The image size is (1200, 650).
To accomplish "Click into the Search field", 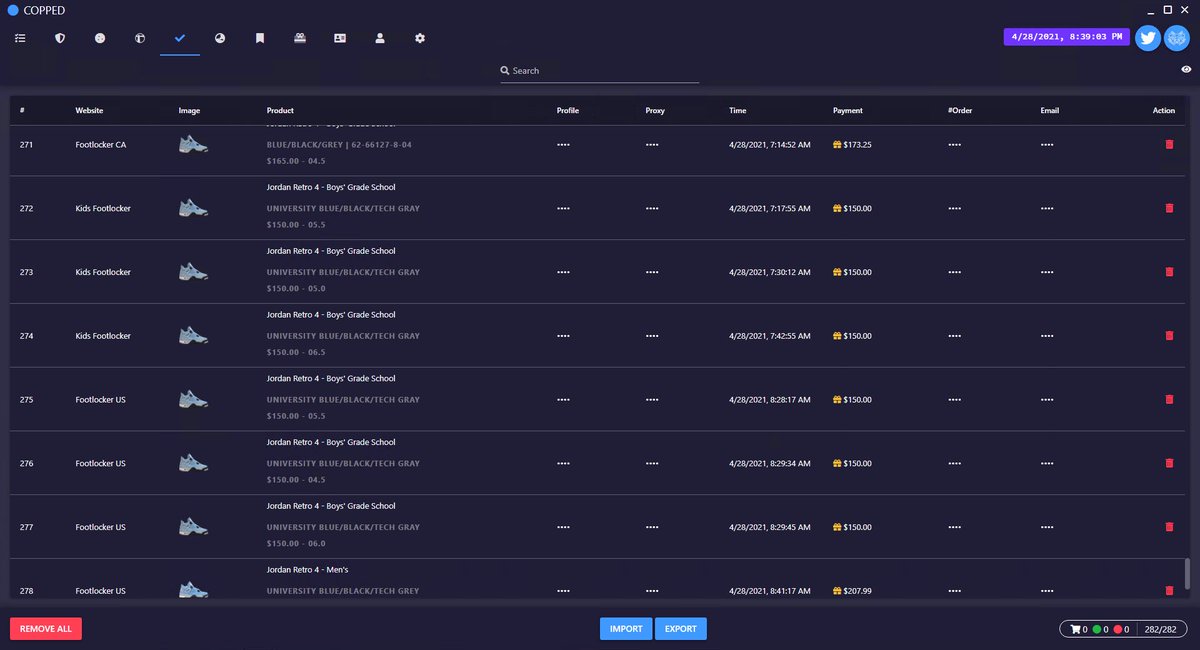I will (x=600, y=71).
